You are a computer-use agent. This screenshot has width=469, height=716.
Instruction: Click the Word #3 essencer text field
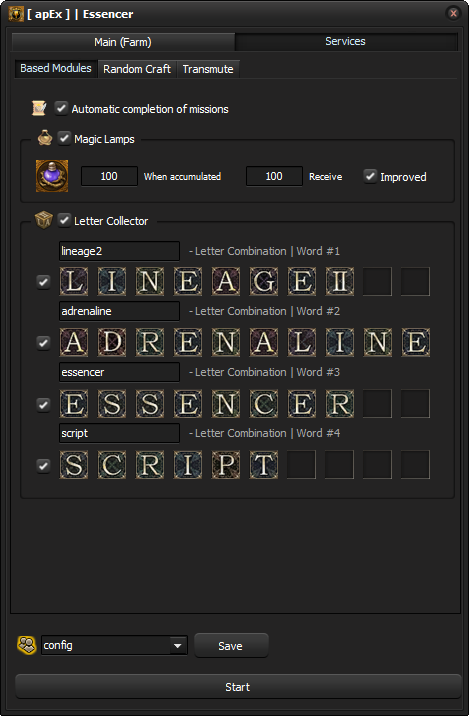(x=119, y=372)
